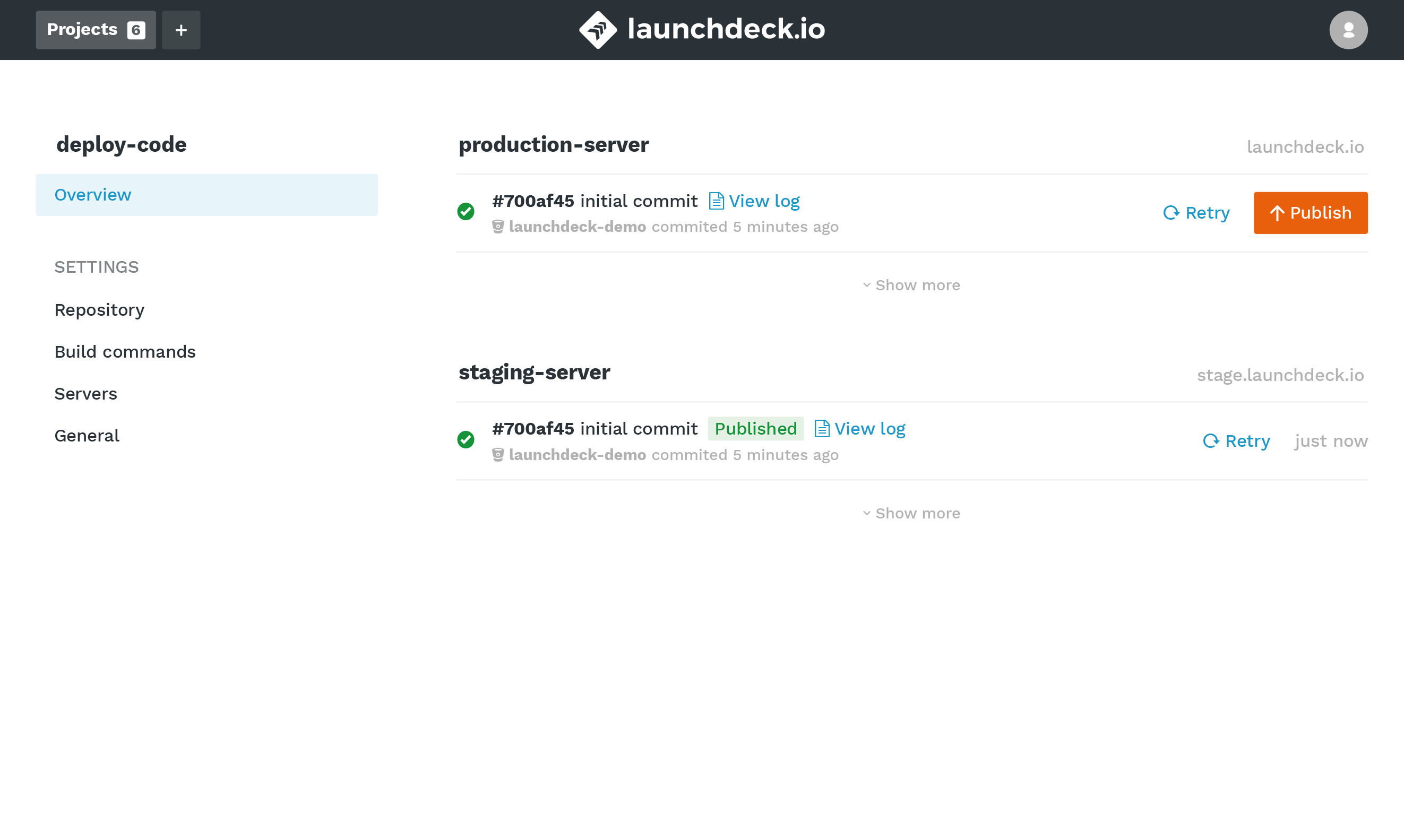Open Build commands settings

coord(125,351)
